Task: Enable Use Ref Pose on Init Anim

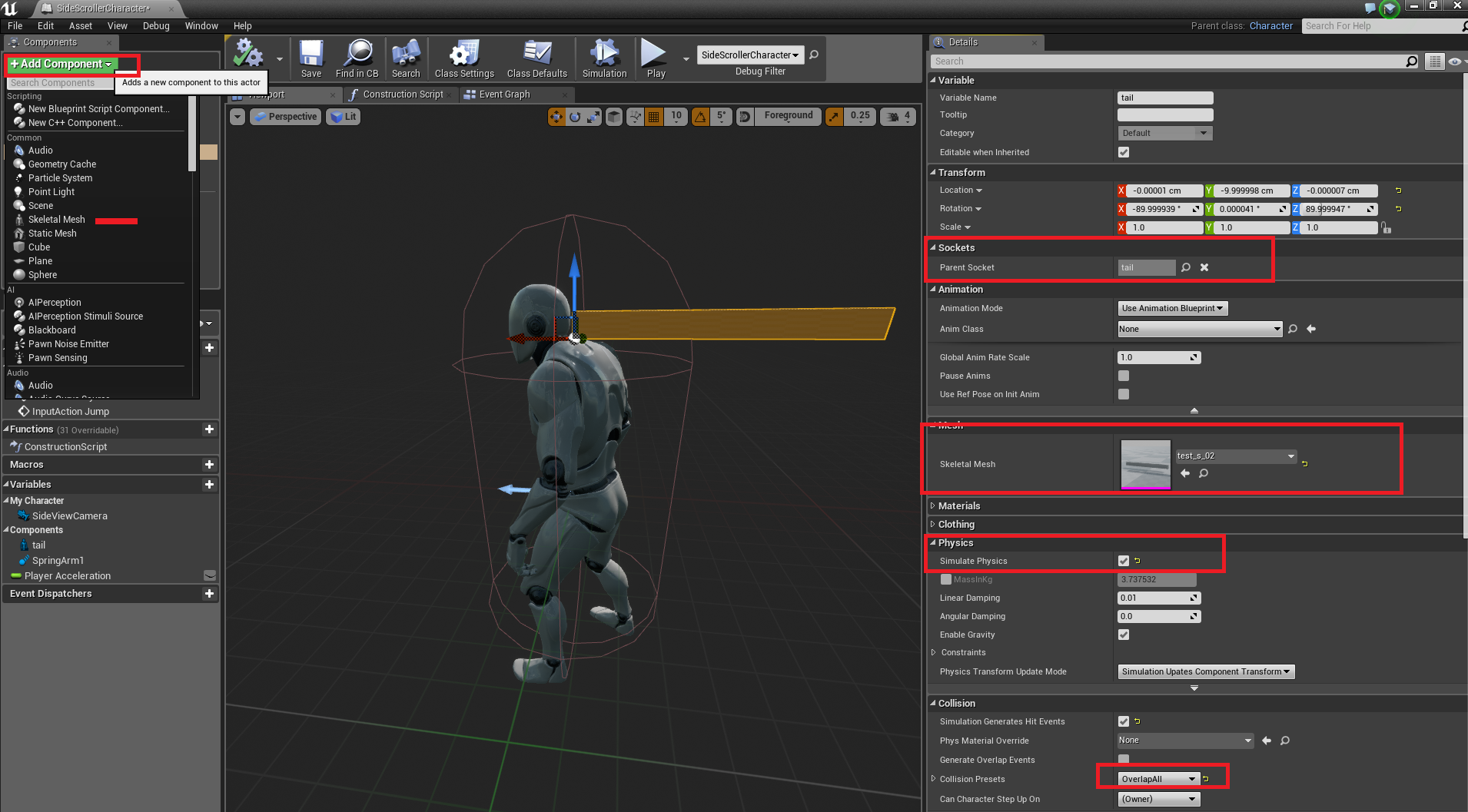Action: [1124, 394]
